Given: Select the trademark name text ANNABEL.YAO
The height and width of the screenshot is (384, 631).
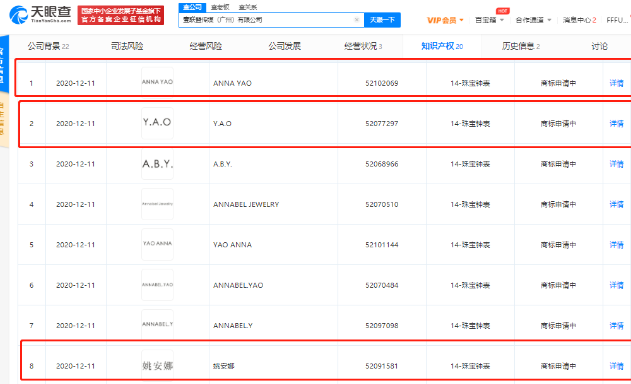Looking at the screenshot, I should [238, 285].
